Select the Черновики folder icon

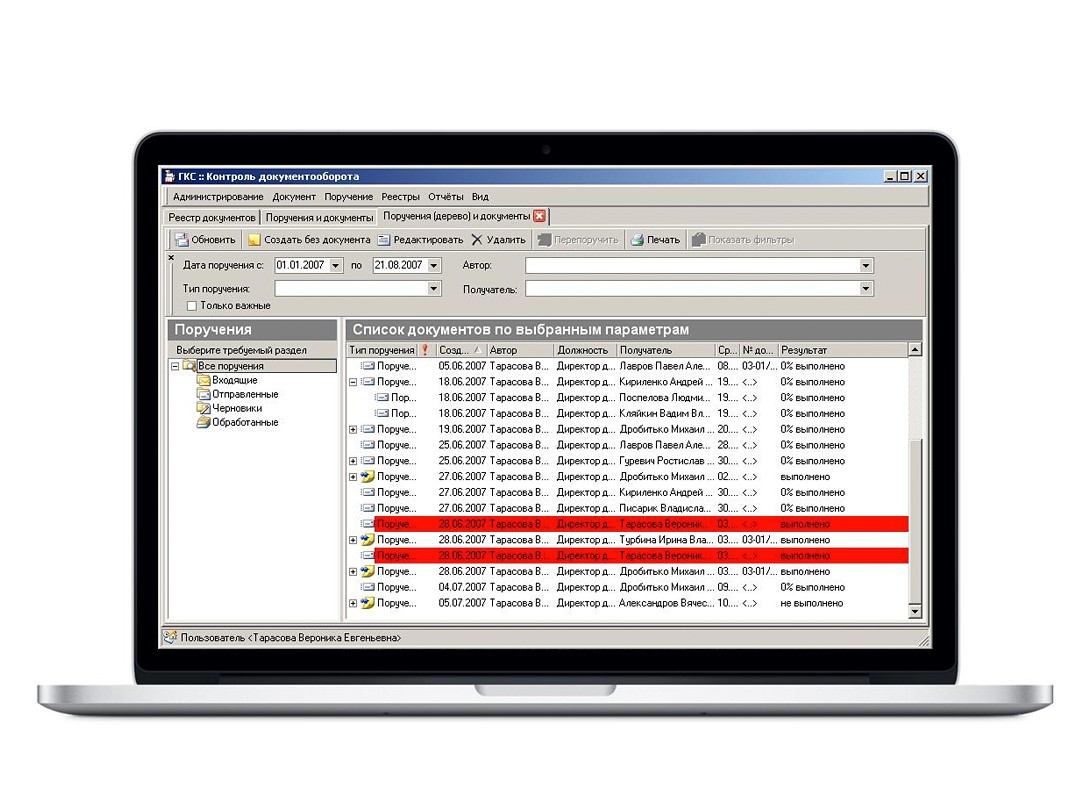pos(203,408)
